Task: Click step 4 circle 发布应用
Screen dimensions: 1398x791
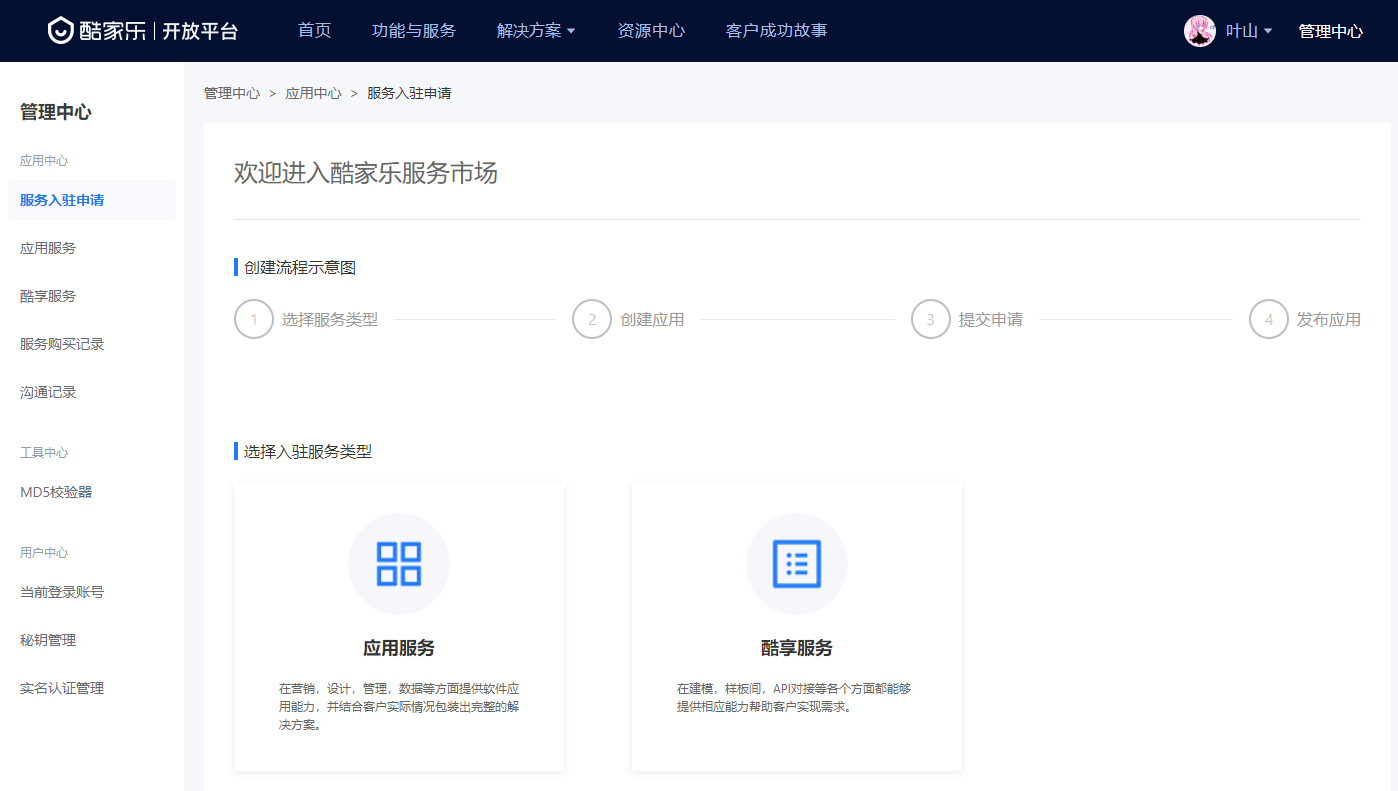Action: pos(1268,320)
